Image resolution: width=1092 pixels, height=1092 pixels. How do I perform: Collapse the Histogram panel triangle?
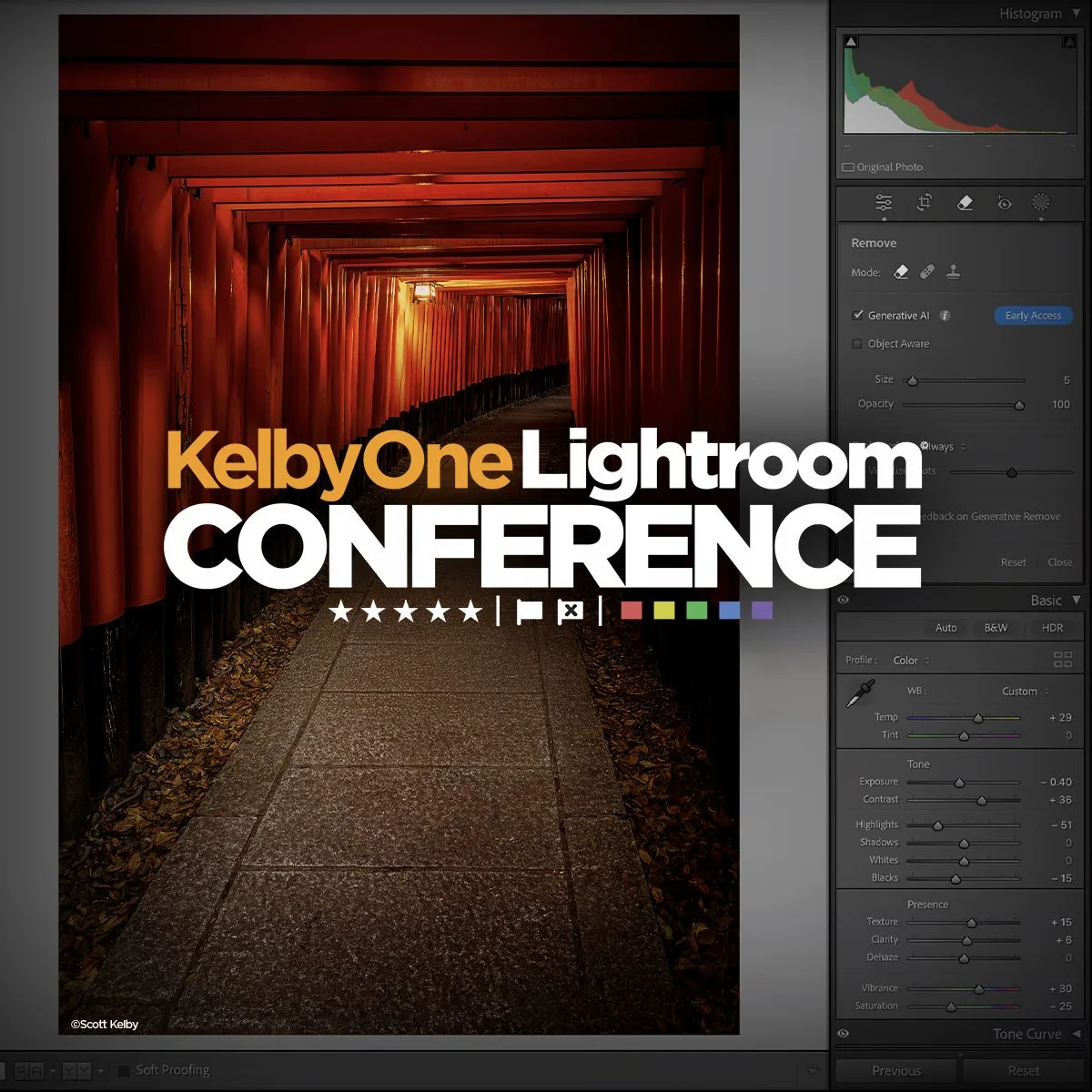tap(1077, 14)
